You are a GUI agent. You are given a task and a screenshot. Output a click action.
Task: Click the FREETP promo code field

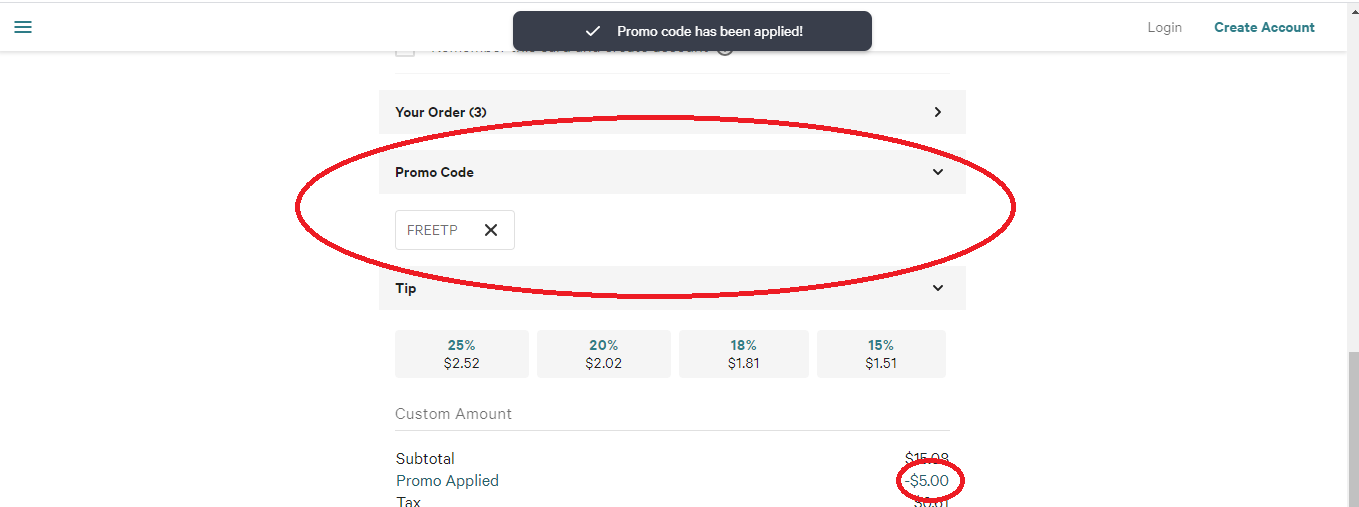pos(433,230)
